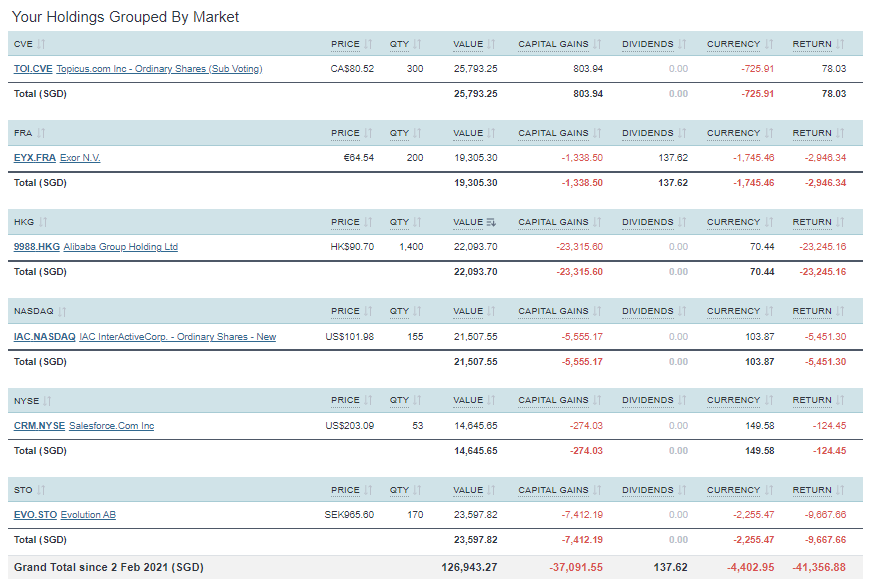Open IAC.NASDAQ ticker link

pyautogui.click(x=44, y=337)
